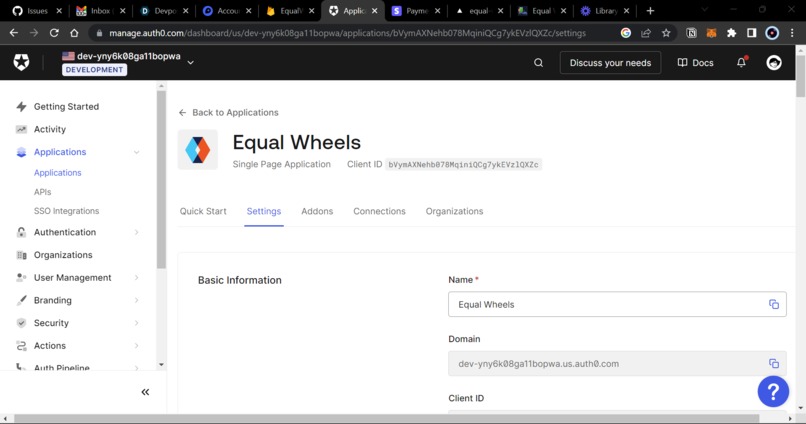Copy the Domain field value

tap(774, 363)
